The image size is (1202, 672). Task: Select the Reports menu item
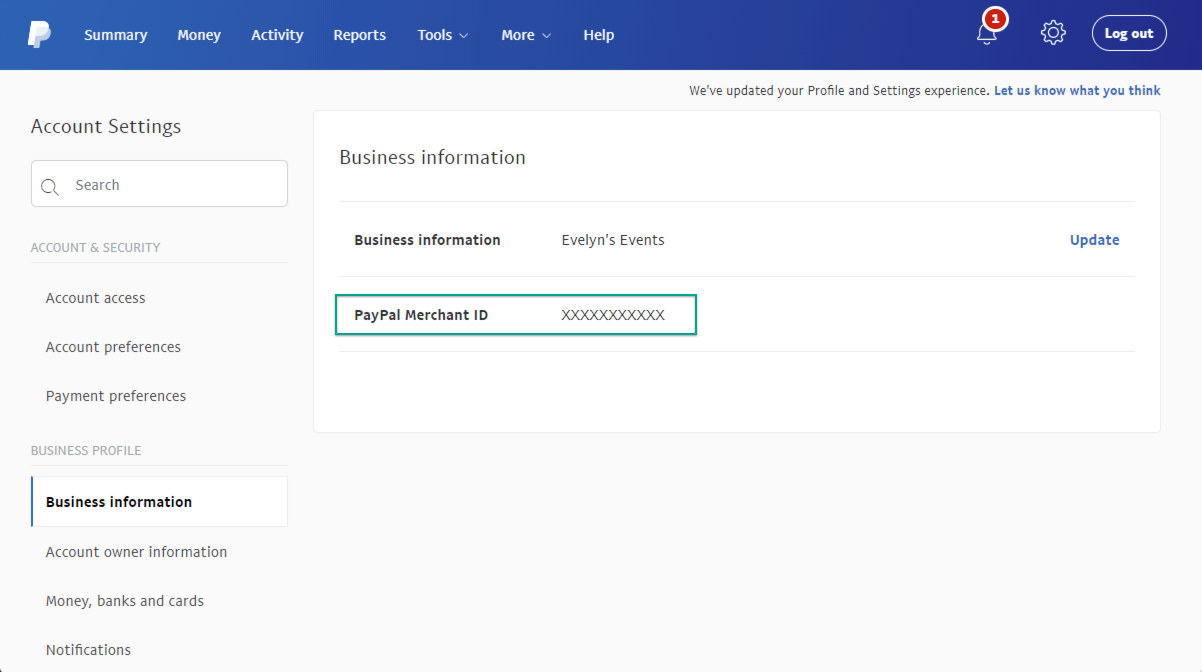[359, 34]
